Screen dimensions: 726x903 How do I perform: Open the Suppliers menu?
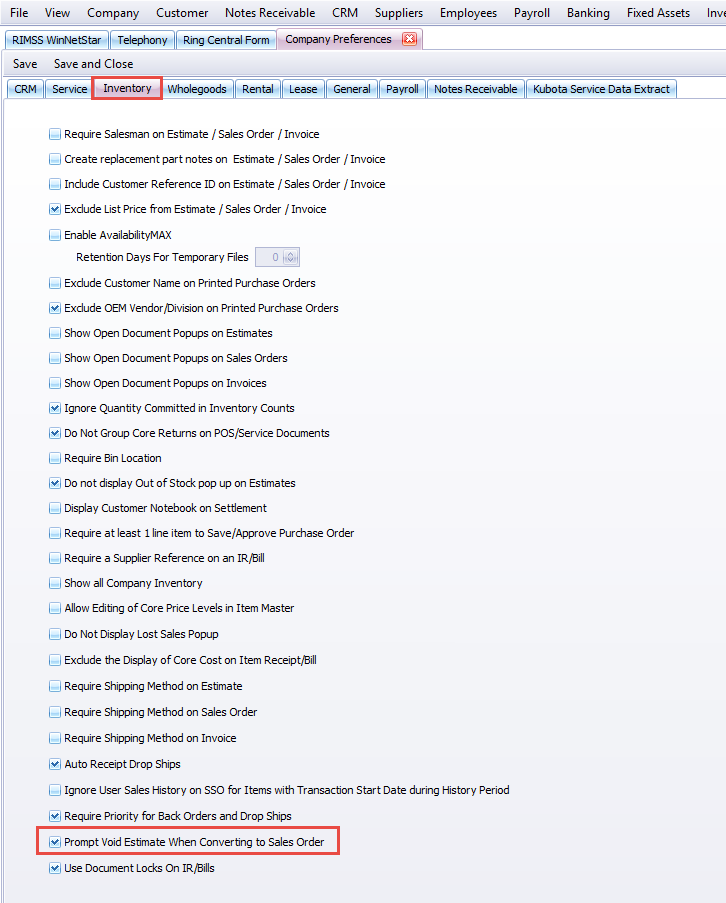398,13
